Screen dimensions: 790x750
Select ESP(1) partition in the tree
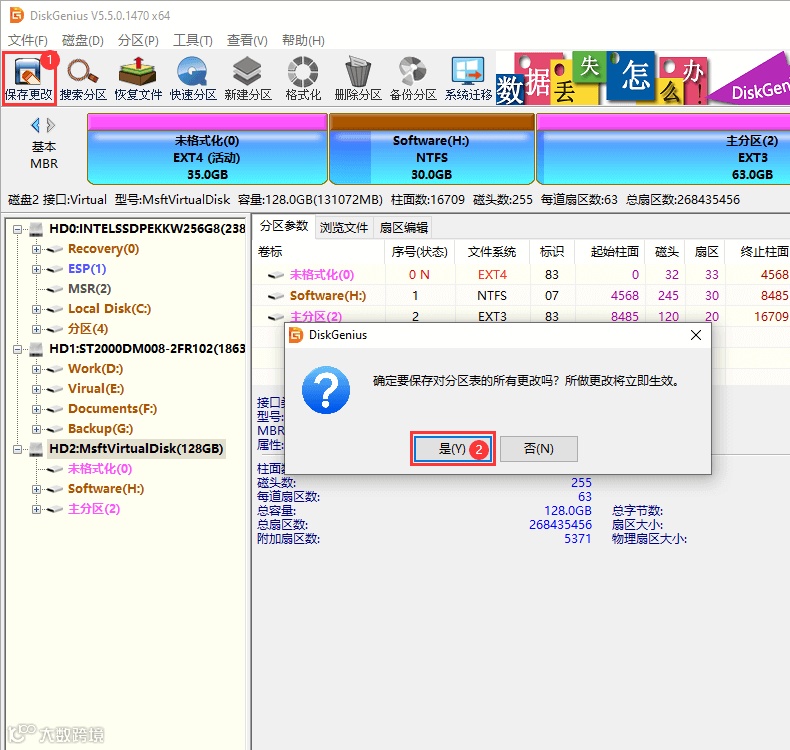point(87,269)
